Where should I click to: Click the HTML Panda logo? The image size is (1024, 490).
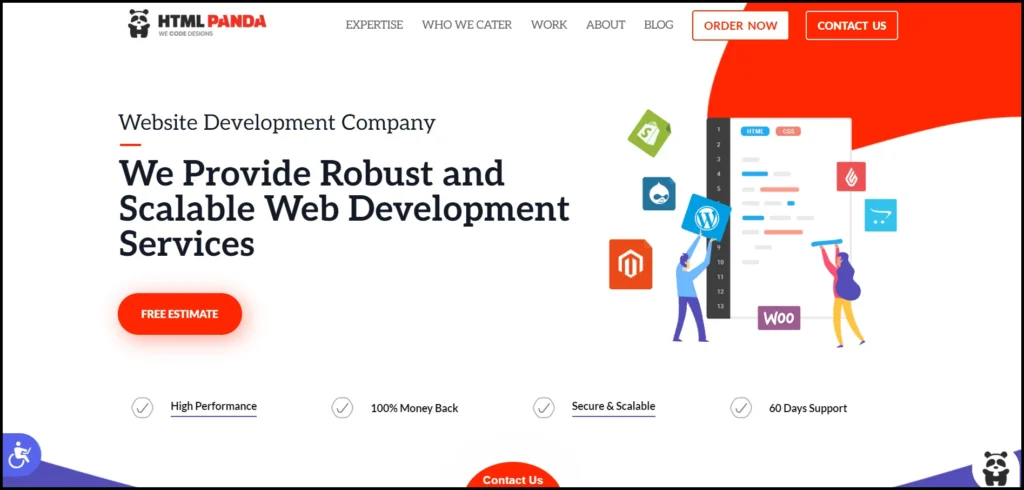[x=197, y=24]
